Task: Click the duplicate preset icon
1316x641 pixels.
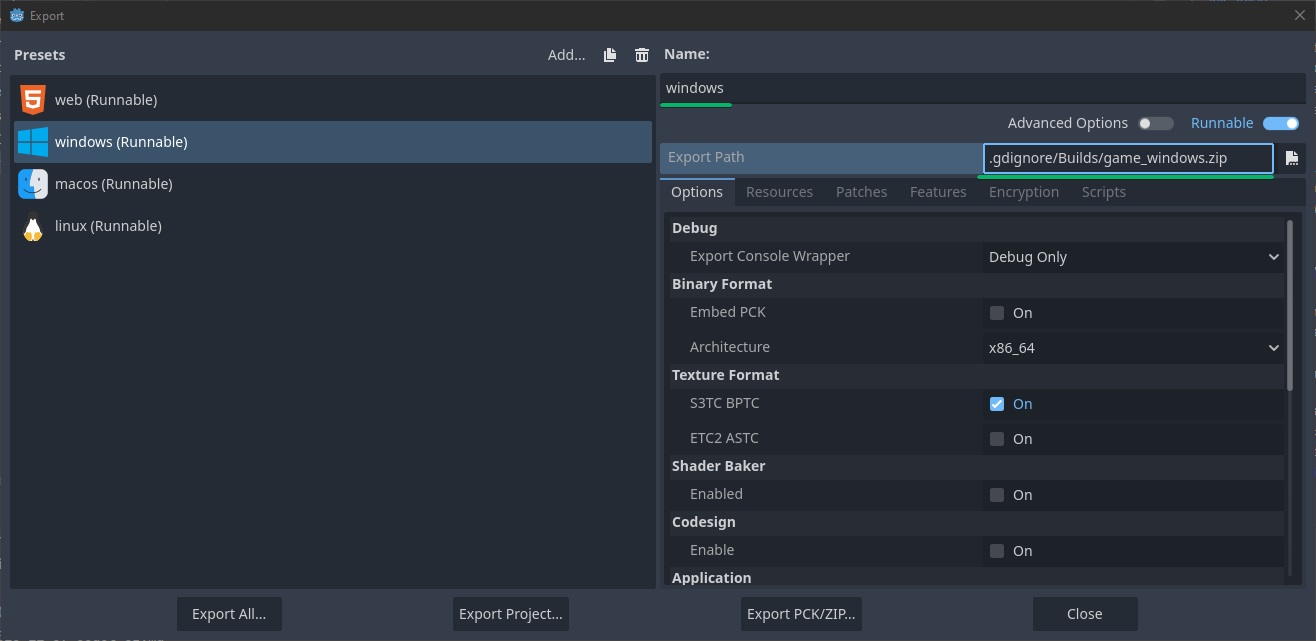Action: coord(610,55)
